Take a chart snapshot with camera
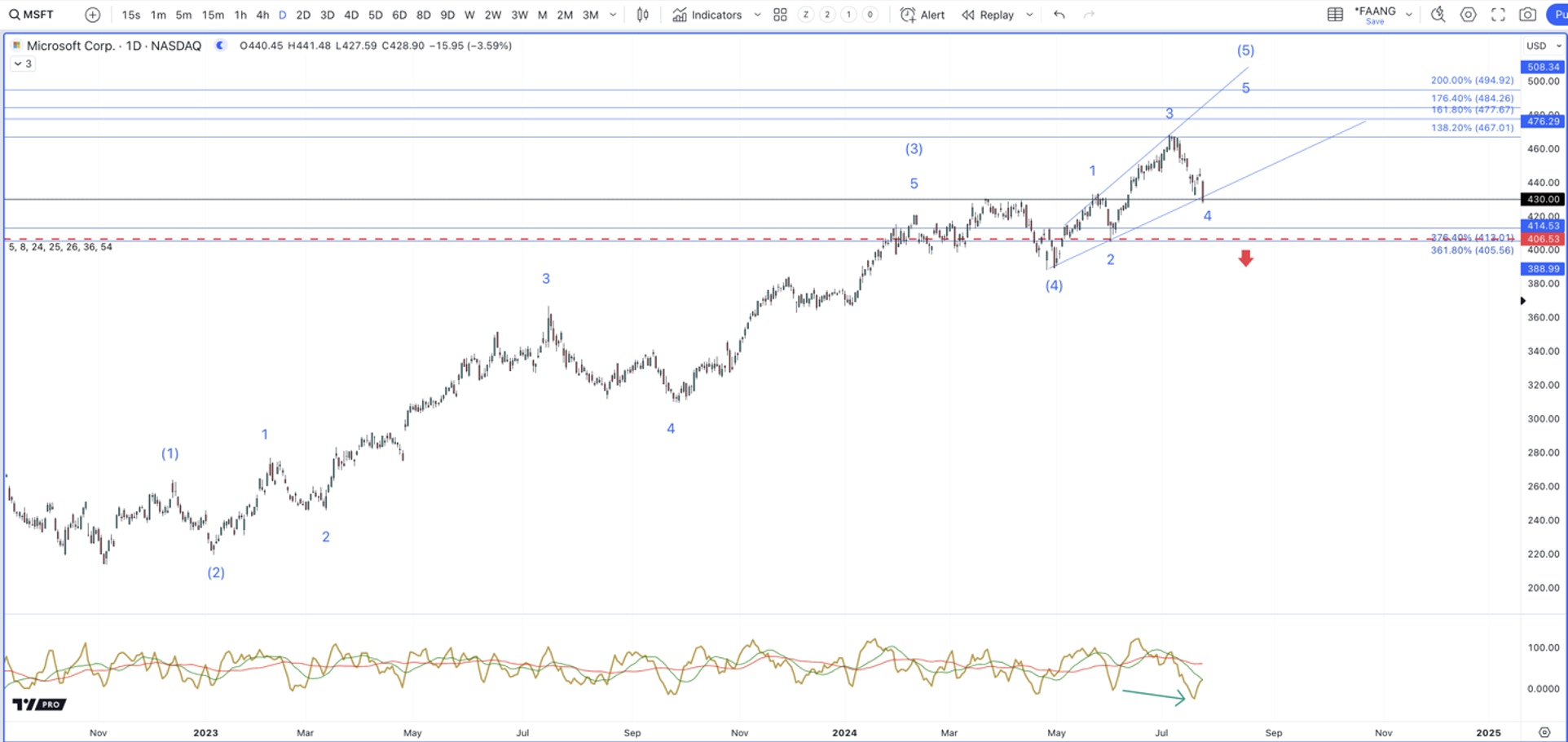Image resolution: width=1568 pixels, height=742 pixels. click(1528, 15)
